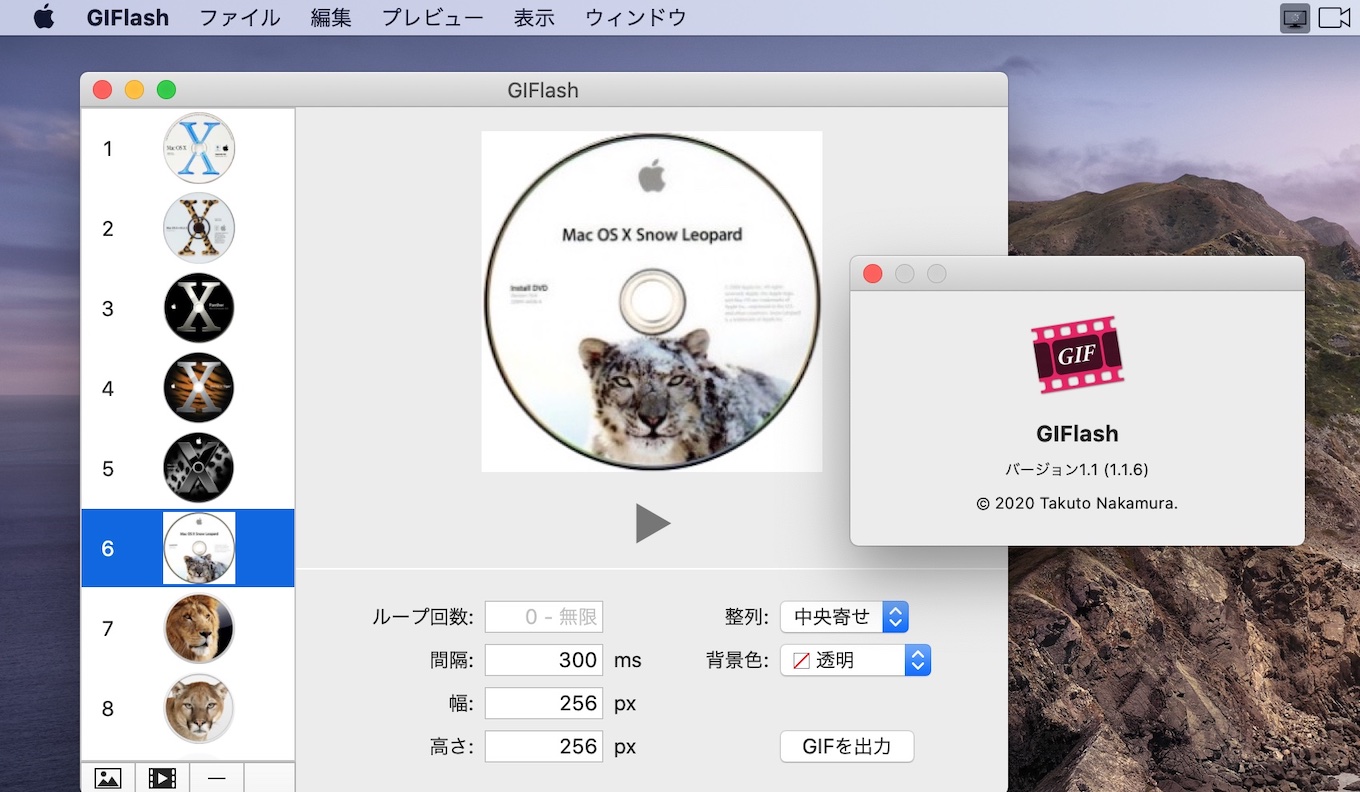Click the © 2020 Takuto Nakamura text
Image resolution: width=1360 pixels, height=792 pixels.
point(1077,503)
